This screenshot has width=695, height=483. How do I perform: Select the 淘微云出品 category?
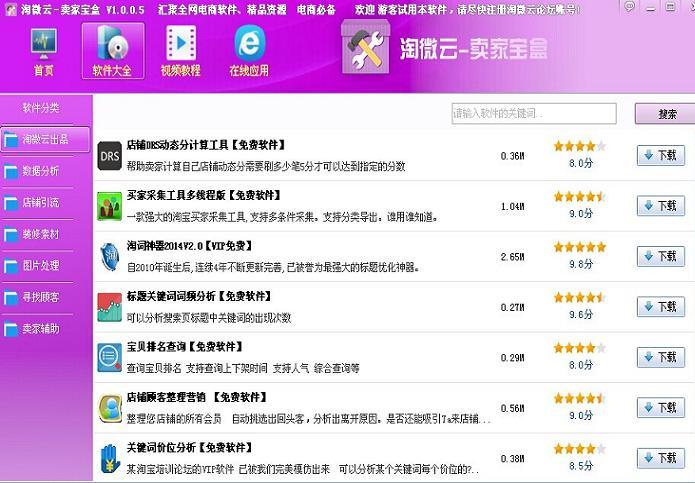(45, 140)
